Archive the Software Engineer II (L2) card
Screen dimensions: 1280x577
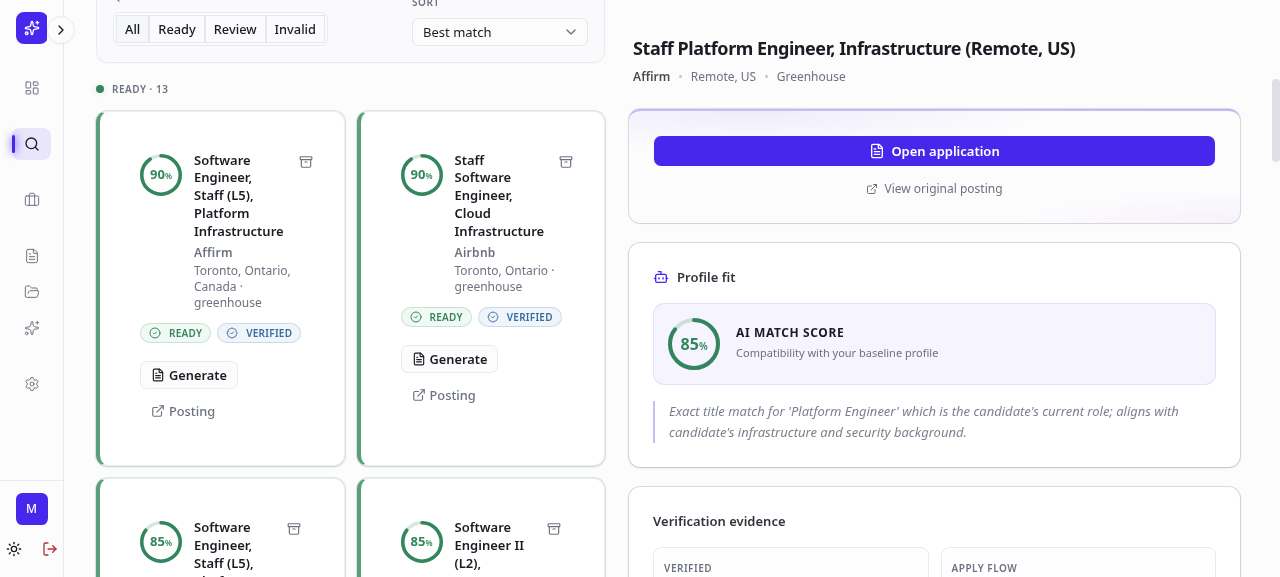[554, 529]
